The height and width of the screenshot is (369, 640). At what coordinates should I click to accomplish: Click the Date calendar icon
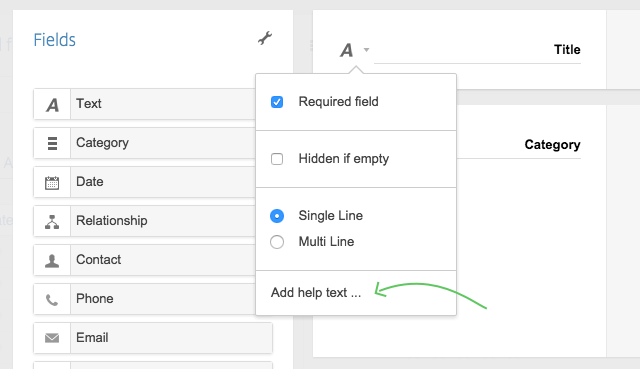tap(52, 182)
